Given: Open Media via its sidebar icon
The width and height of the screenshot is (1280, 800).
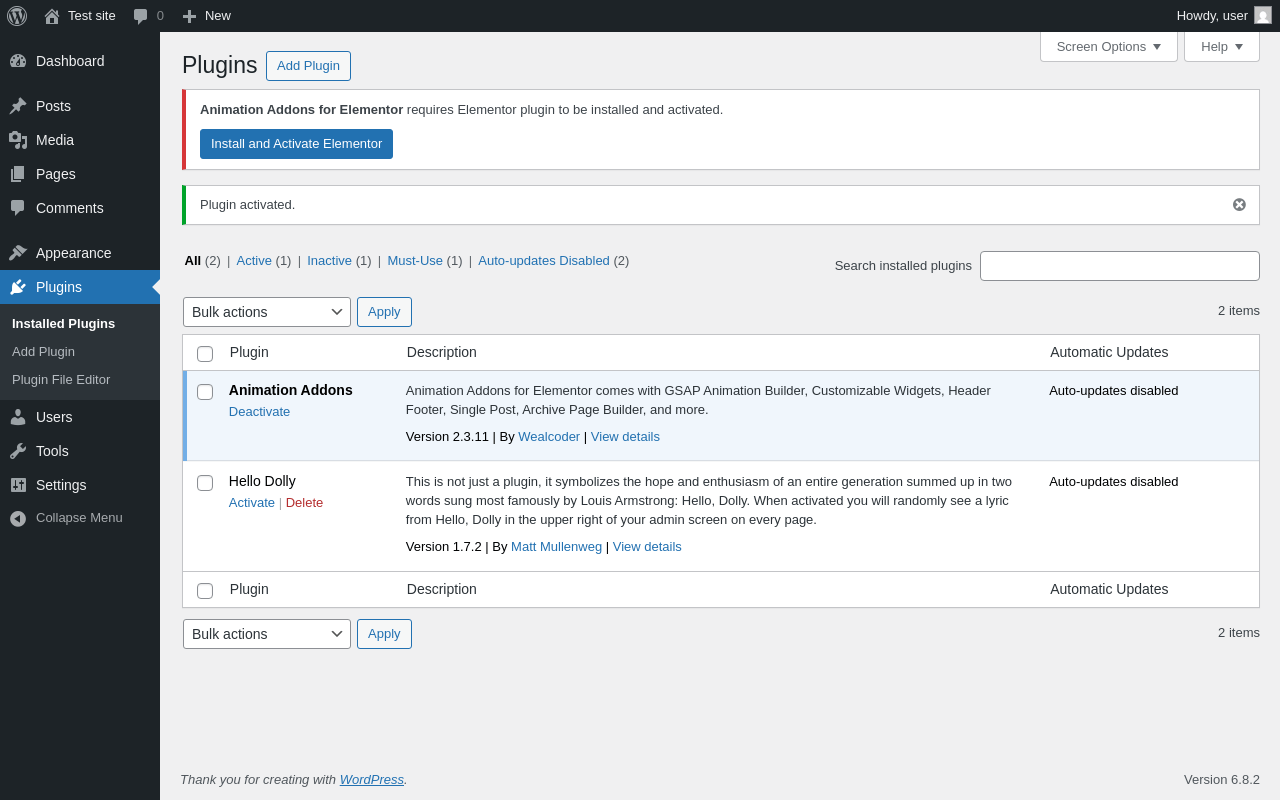Looking at the screenshot, I should (18, 140).
